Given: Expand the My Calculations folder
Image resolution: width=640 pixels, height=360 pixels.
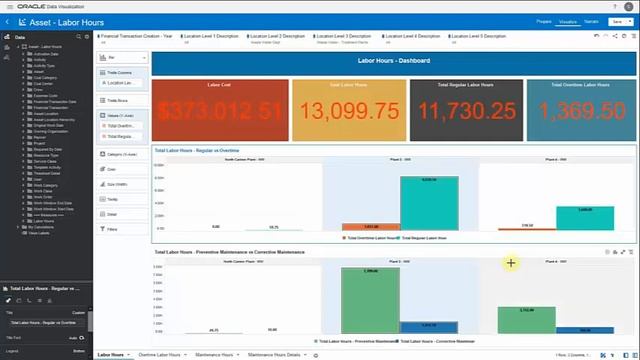Looking at the screenshot, I should coord(18,227).
